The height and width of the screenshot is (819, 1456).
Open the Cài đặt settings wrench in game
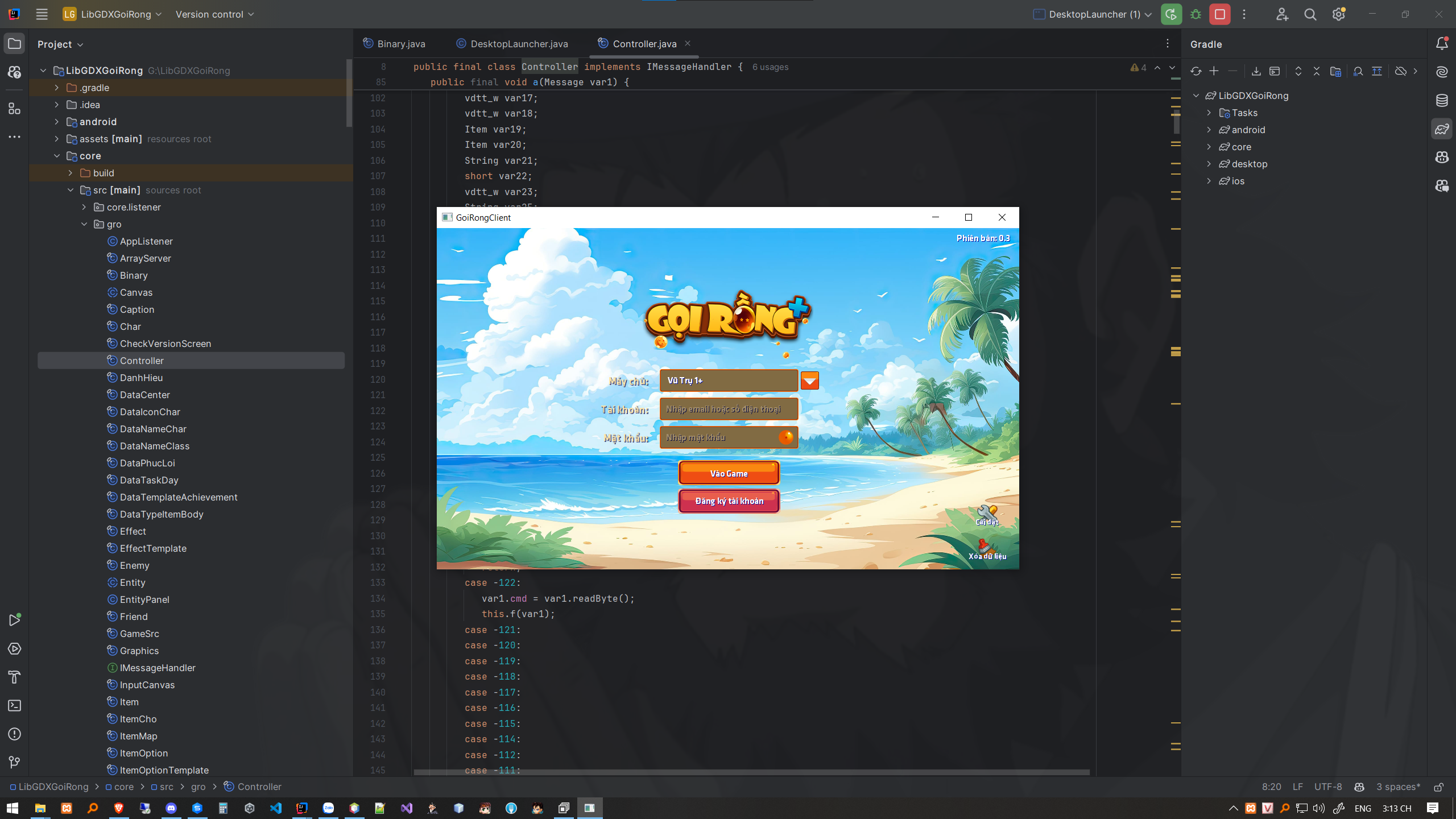[x=987, y=515]
